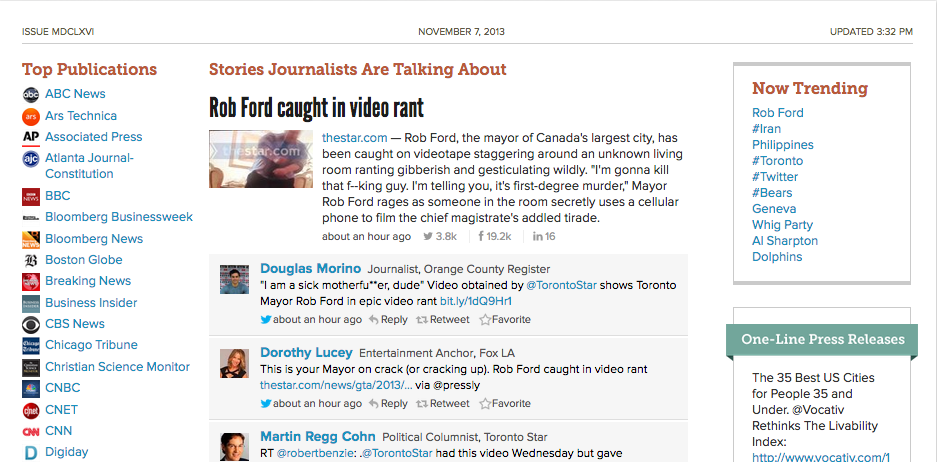This screenshot has width=937, height=462.
Task: Open the Rob Ford story thumbnail
Action: (261, 159)
